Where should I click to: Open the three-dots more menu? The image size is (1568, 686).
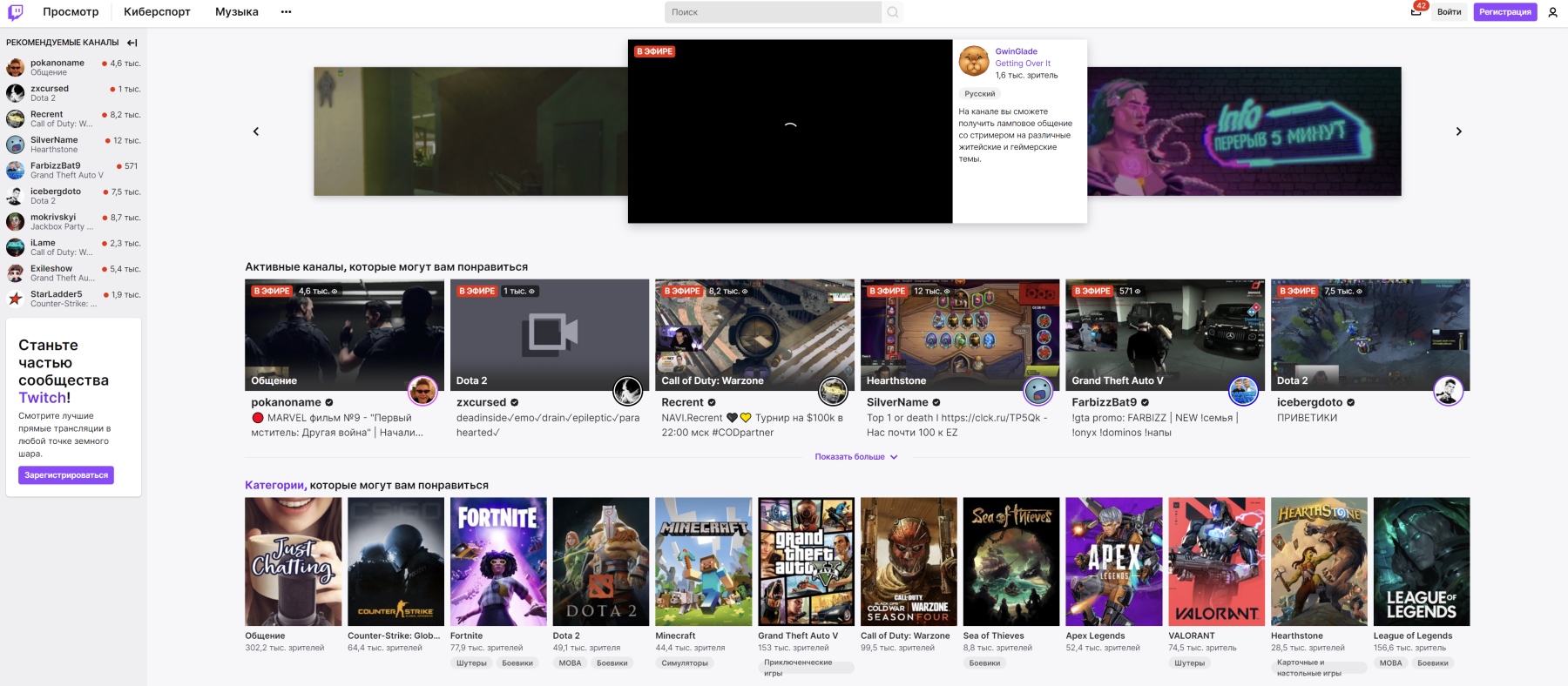coord(286,12)
